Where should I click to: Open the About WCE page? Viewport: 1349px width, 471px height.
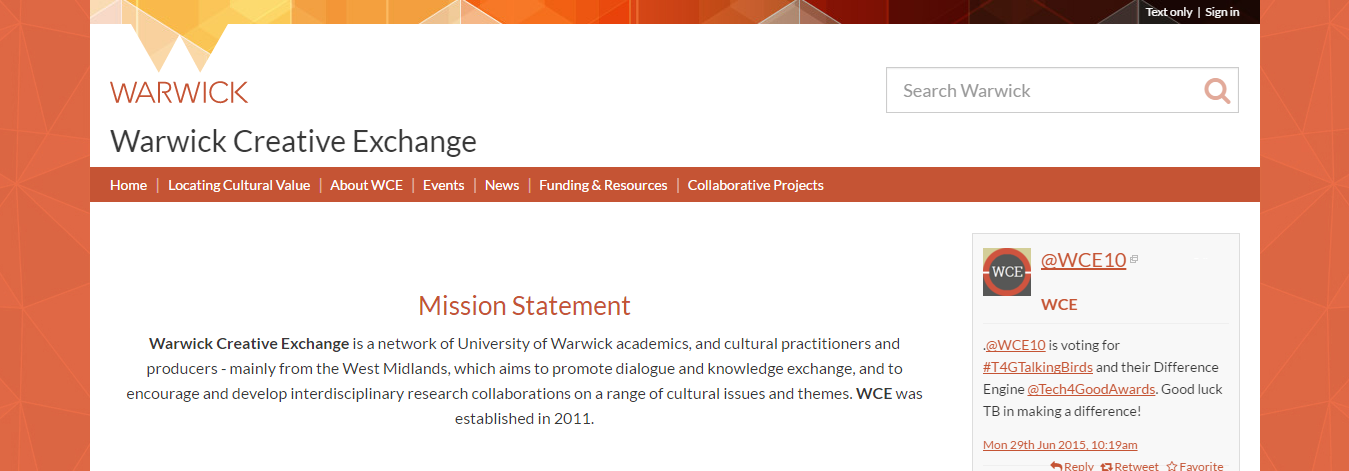click(366, 185)
